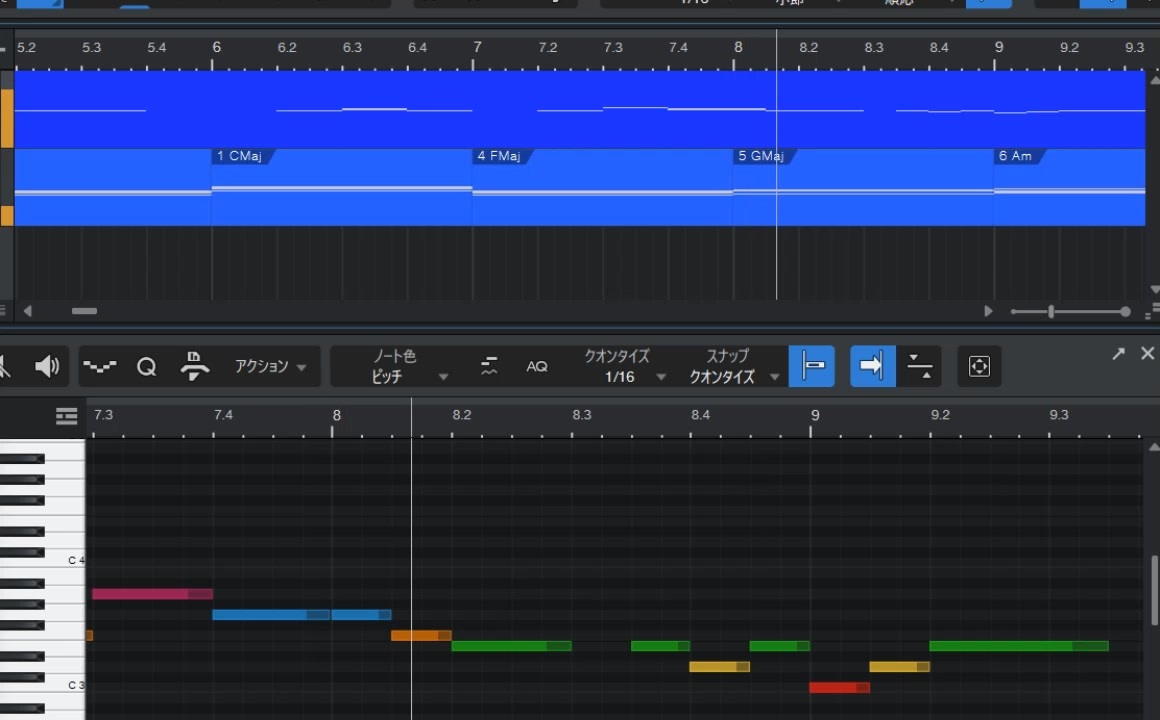1160x720 pixels.
Task: Click the upper track's orange color strip
Action: point(7,118)
